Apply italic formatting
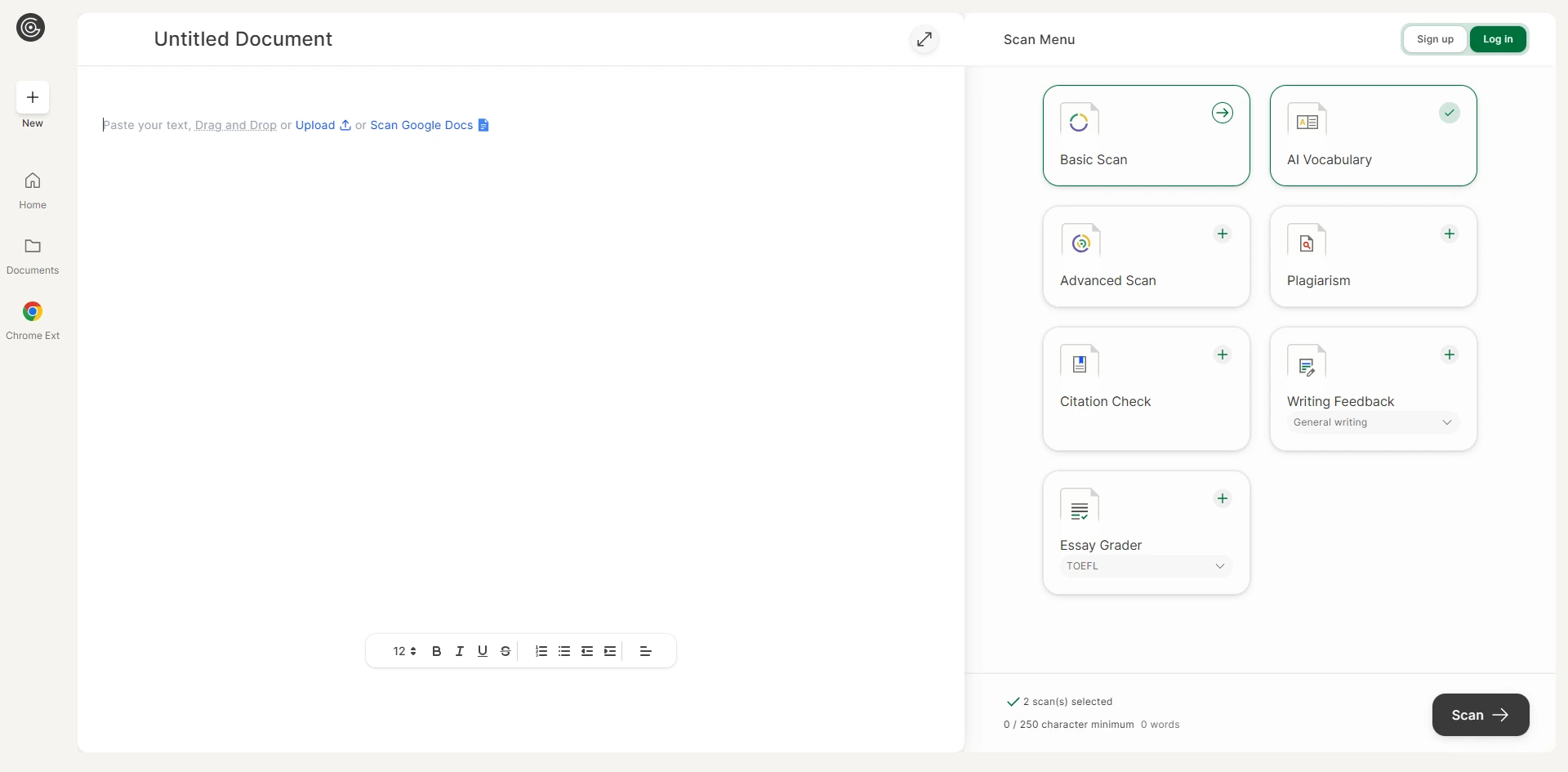Image resolution: width=1568 pixels, height=772 pixels. click(460, 651)
